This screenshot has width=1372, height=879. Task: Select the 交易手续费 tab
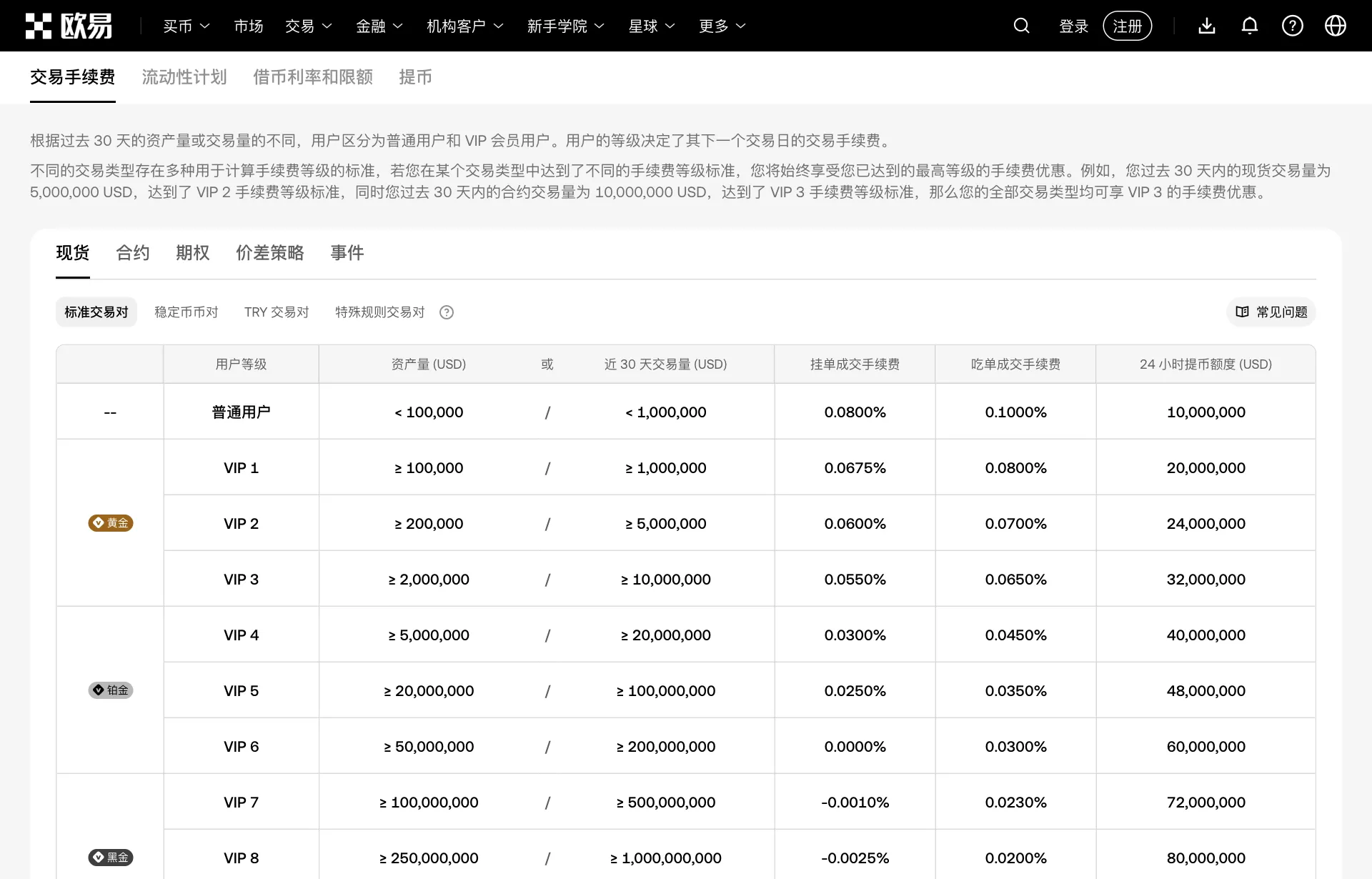coord(73,77)
